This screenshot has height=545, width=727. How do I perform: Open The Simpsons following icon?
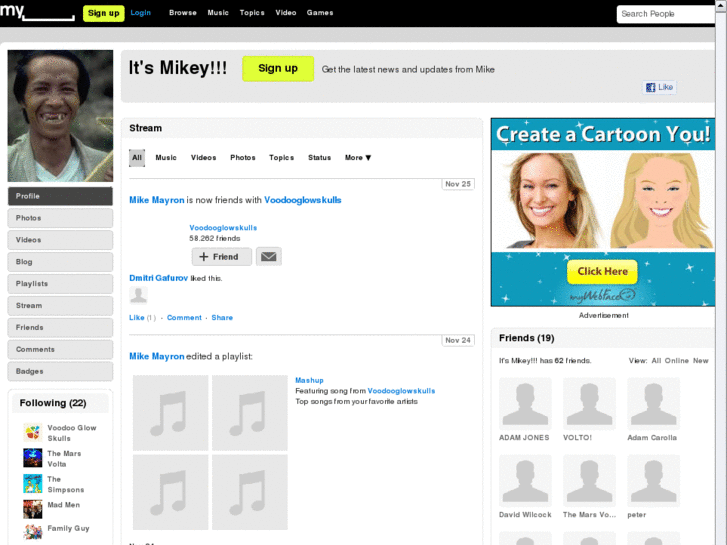tap(32, 484)
